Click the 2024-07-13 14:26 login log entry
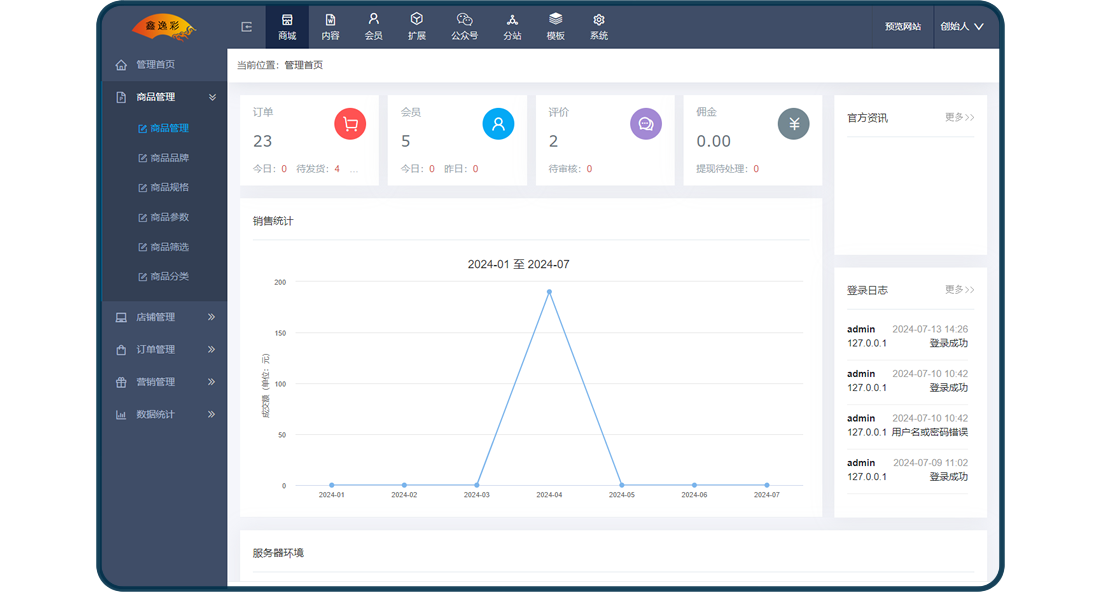1100x592 pixels. click(908, 336)
